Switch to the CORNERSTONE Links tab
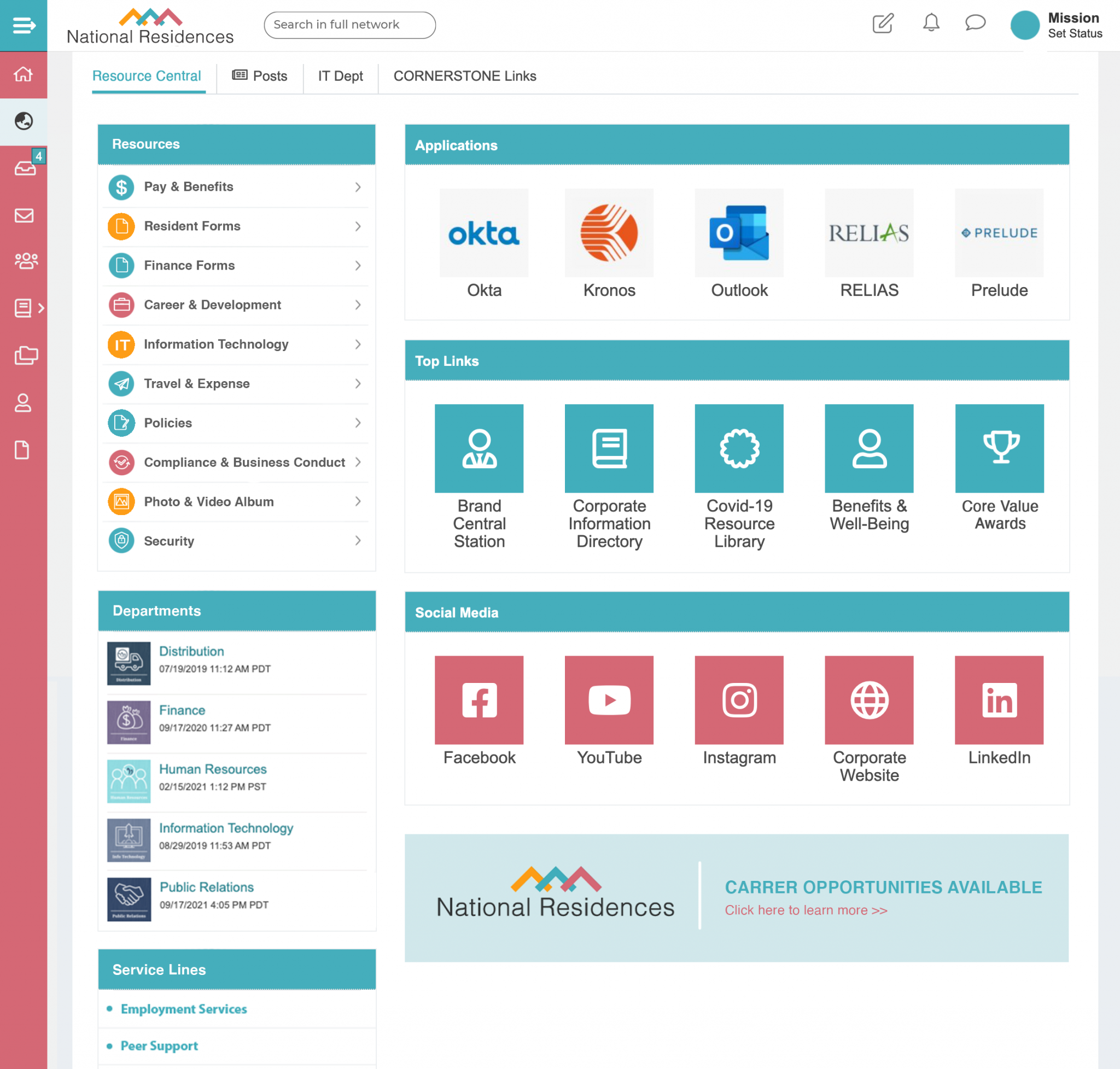The image size is (1120, 1069). tap(464, 76)
